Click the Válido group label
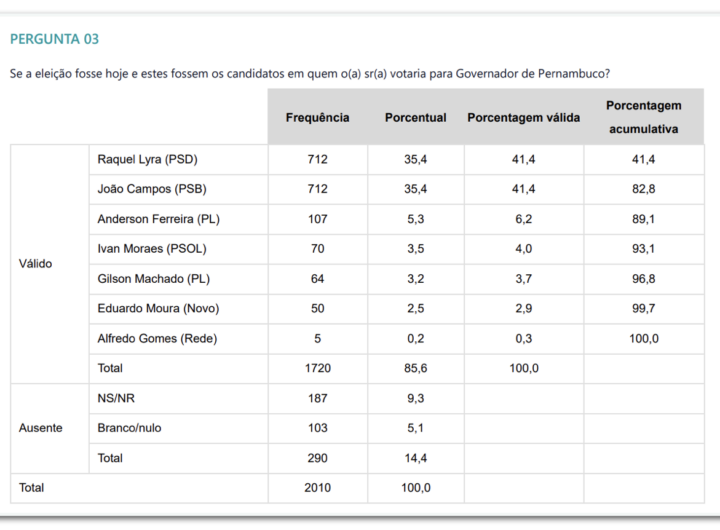 36,264
